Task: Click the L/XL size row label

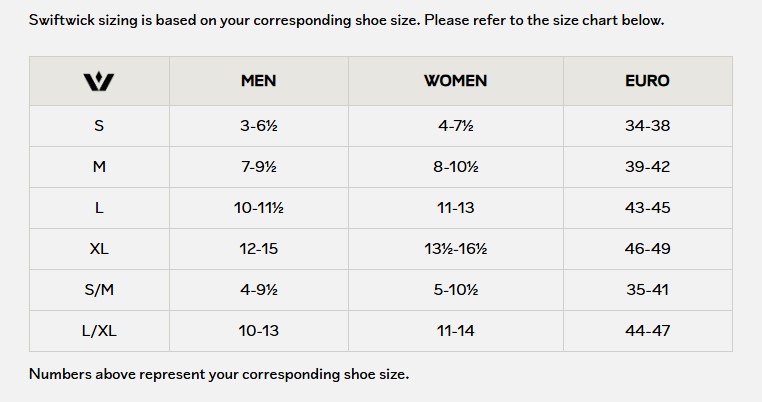Action: [99, 331]
